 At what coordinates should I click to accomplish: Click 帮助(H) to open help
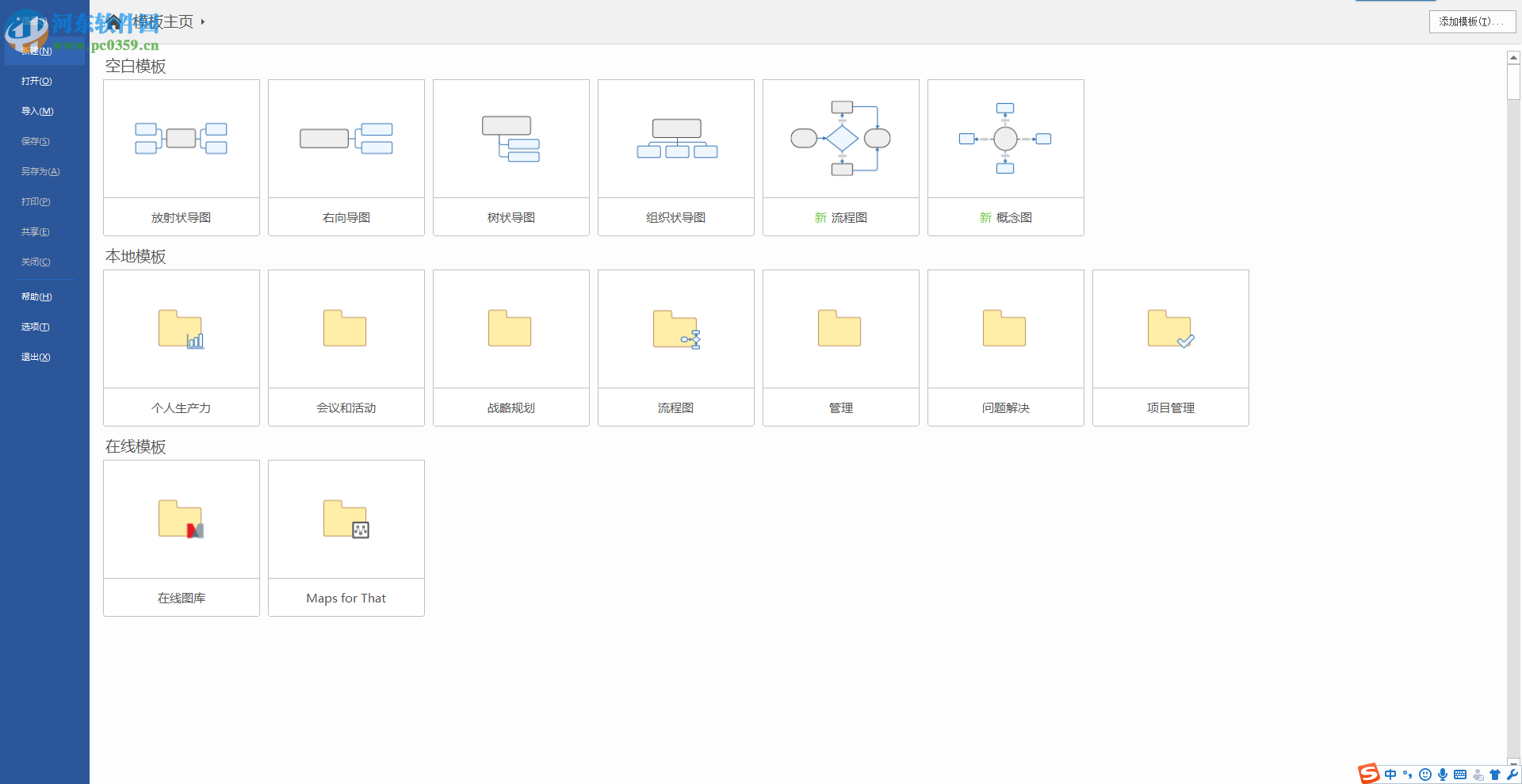[x=36, y=296]
